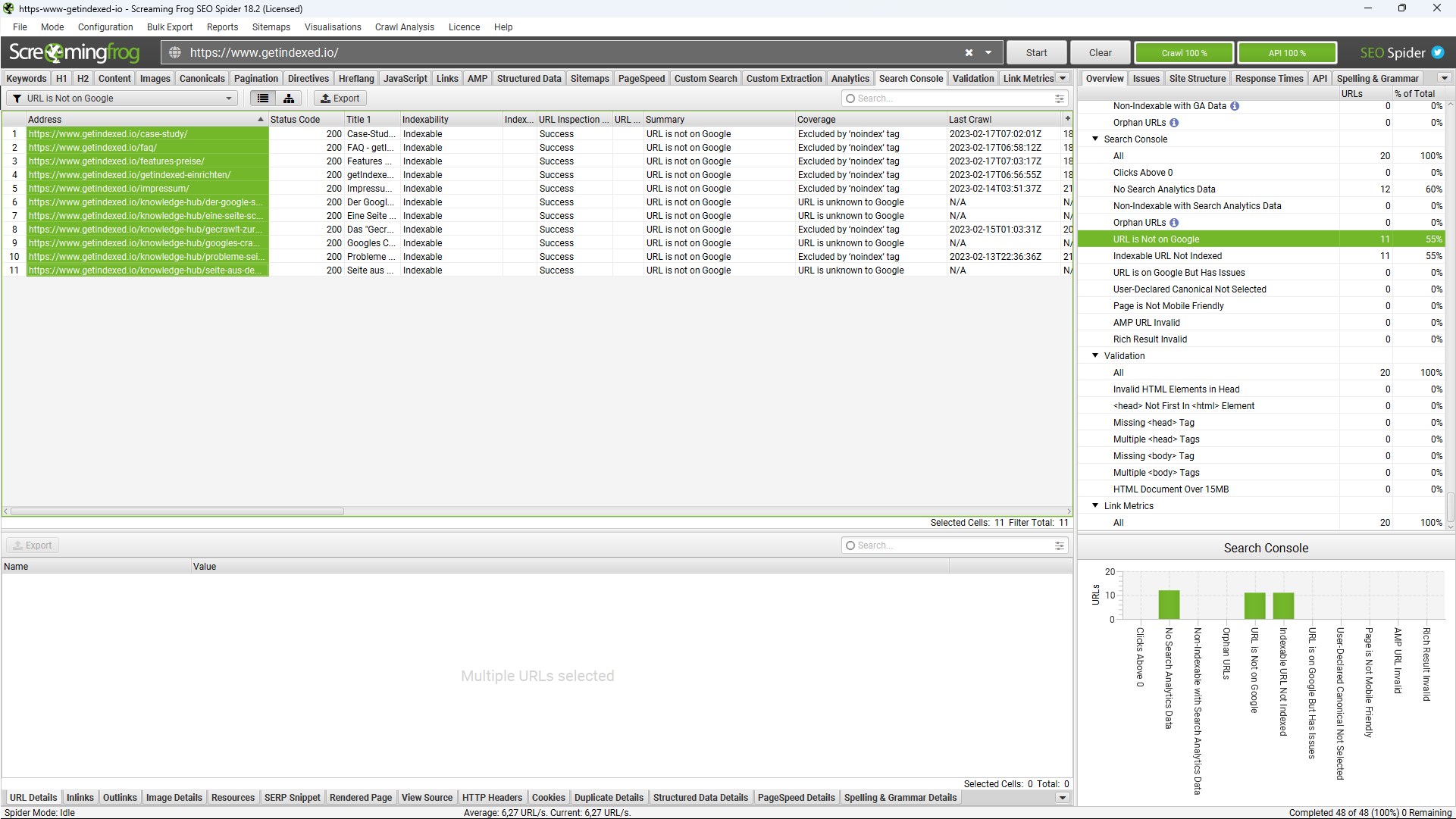This screenshot has height=819, width=1456.
Task: Select HTML Document Over 15MB filter
Action: (x=1260, y=489)
